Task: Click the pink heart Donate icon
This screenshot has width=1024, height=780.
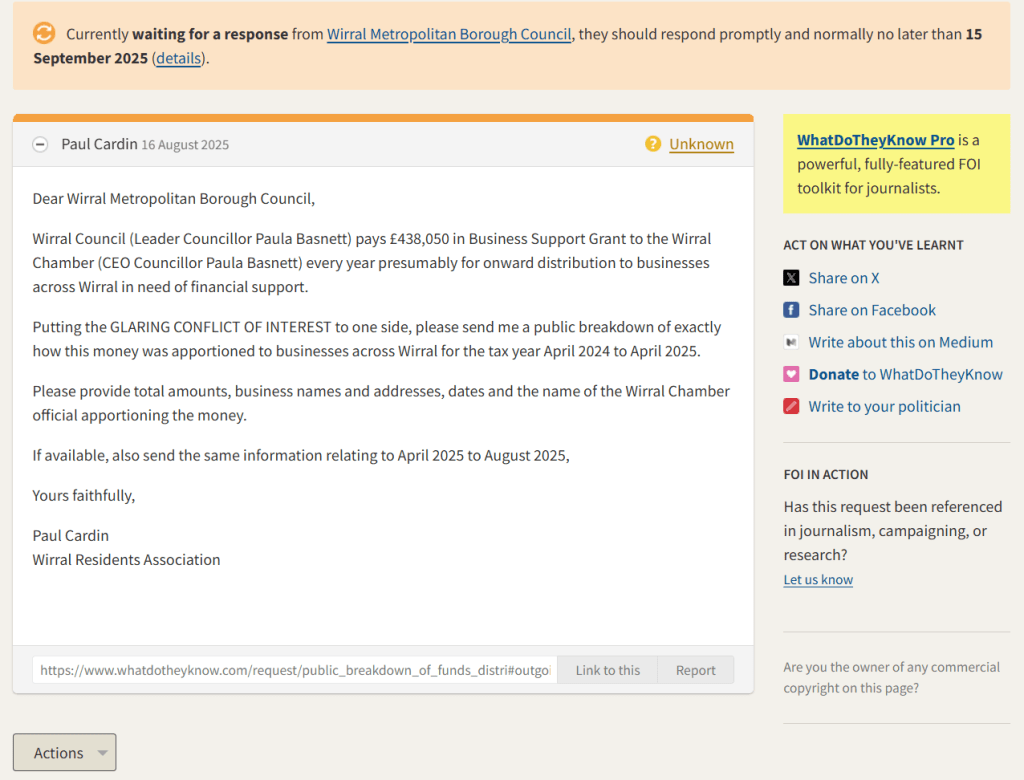Action: tap(791, 374)
